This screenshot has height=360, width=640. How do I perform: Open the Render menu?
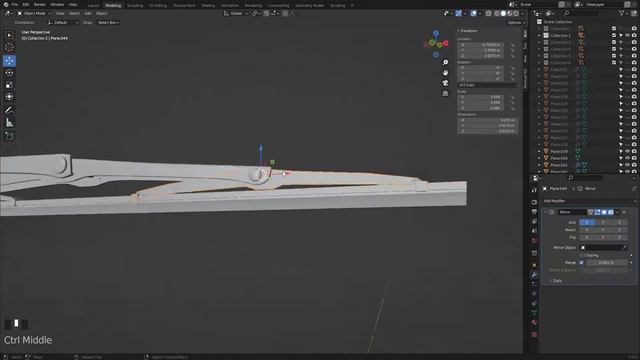click(40, 4)
